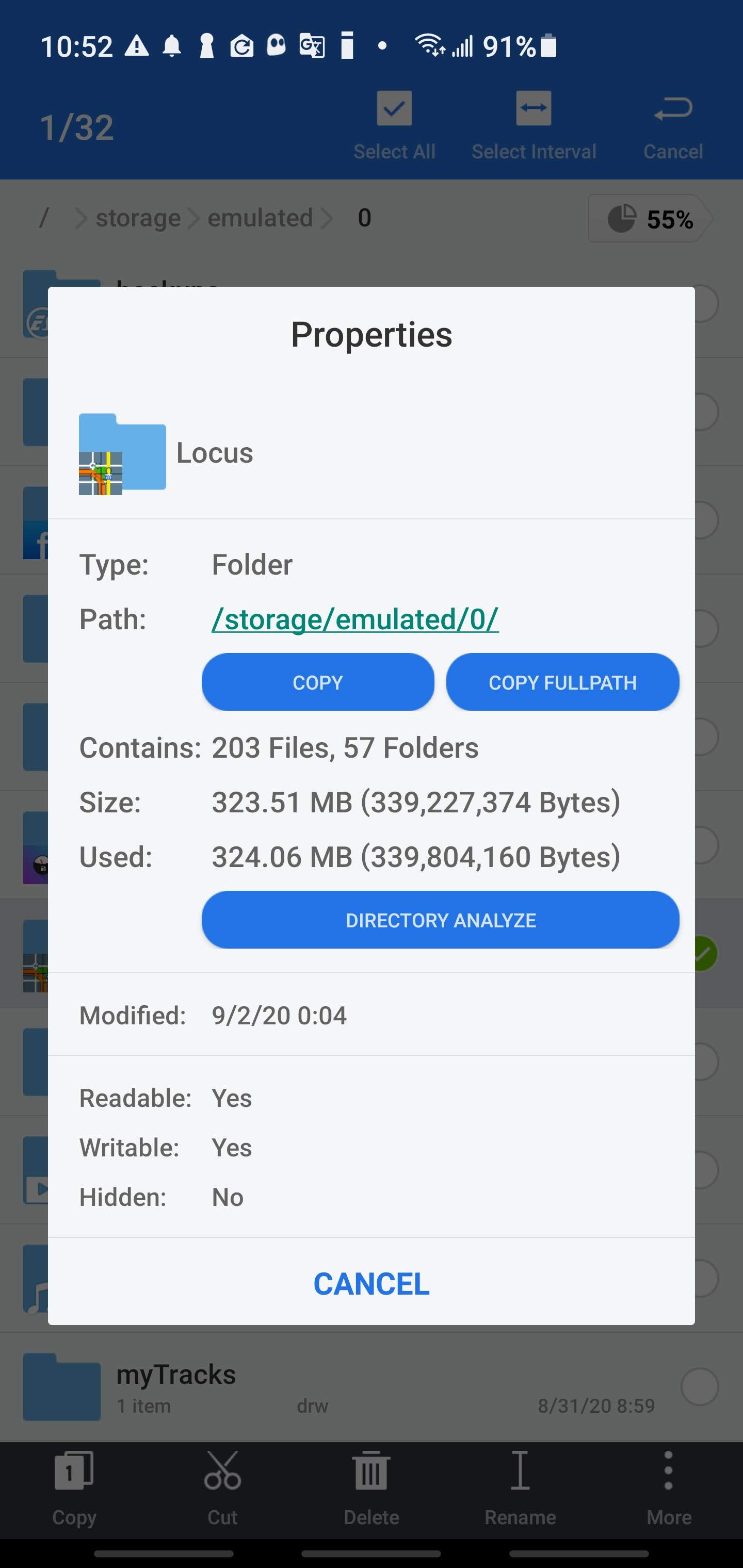The width and height of the screenshot is (743, 1568).
Task: Toggle selection circle of the backups folder
Action: pyautogui.click(x=706, y=304)
